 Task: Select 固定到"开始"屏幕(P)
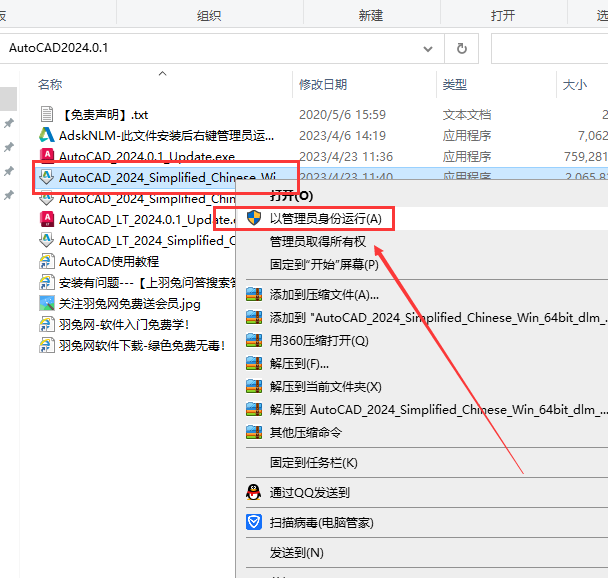tap(324, 264)
